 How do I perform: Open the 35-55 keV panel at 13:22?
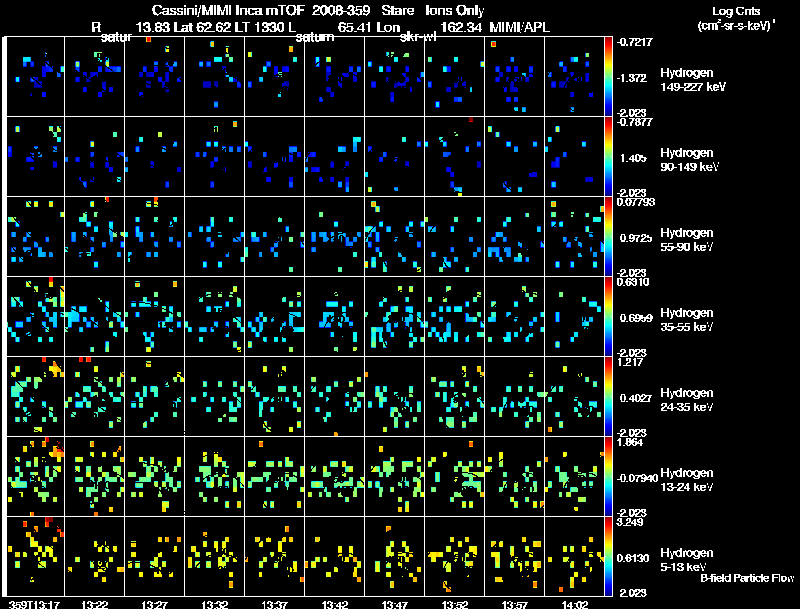pyautogui.click(x=95, y=316)
